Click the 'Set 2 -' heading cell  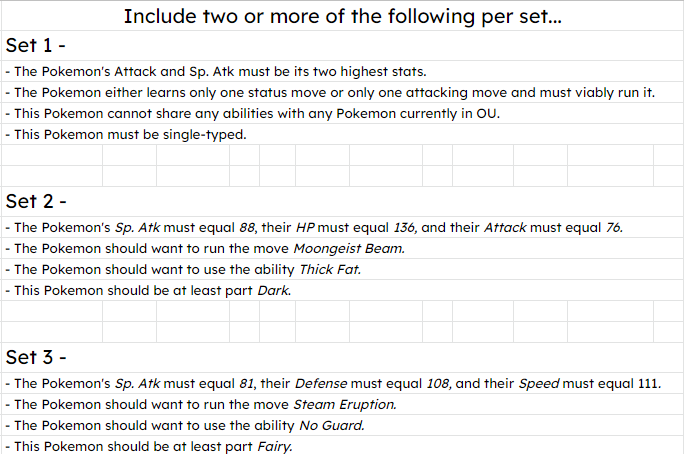[36, 202]
